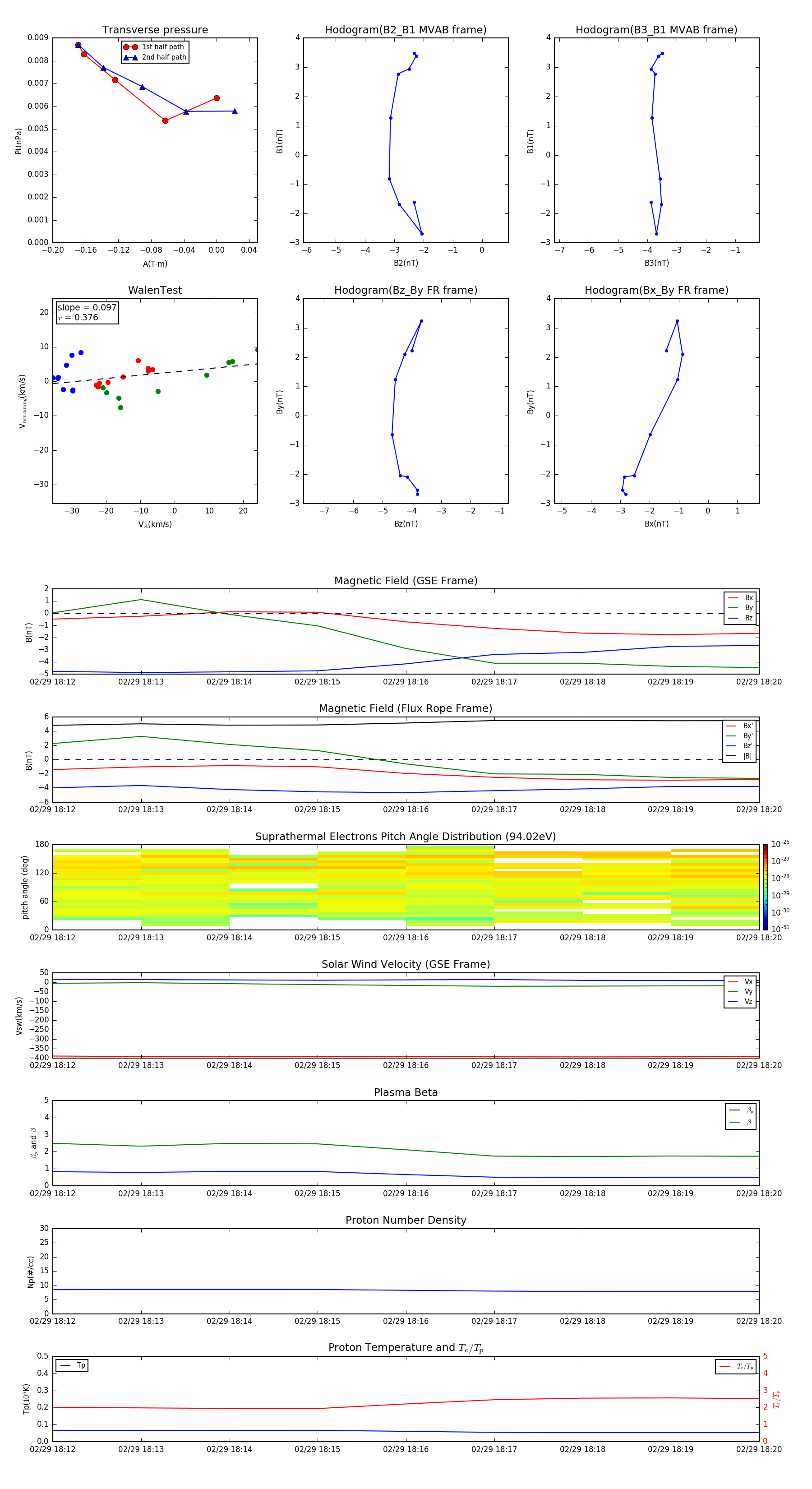Click the "Np(#/cc)" y-axis label
Image resolution: width=812 pixels, height=1489 pixels.
tap(31, 1271)
